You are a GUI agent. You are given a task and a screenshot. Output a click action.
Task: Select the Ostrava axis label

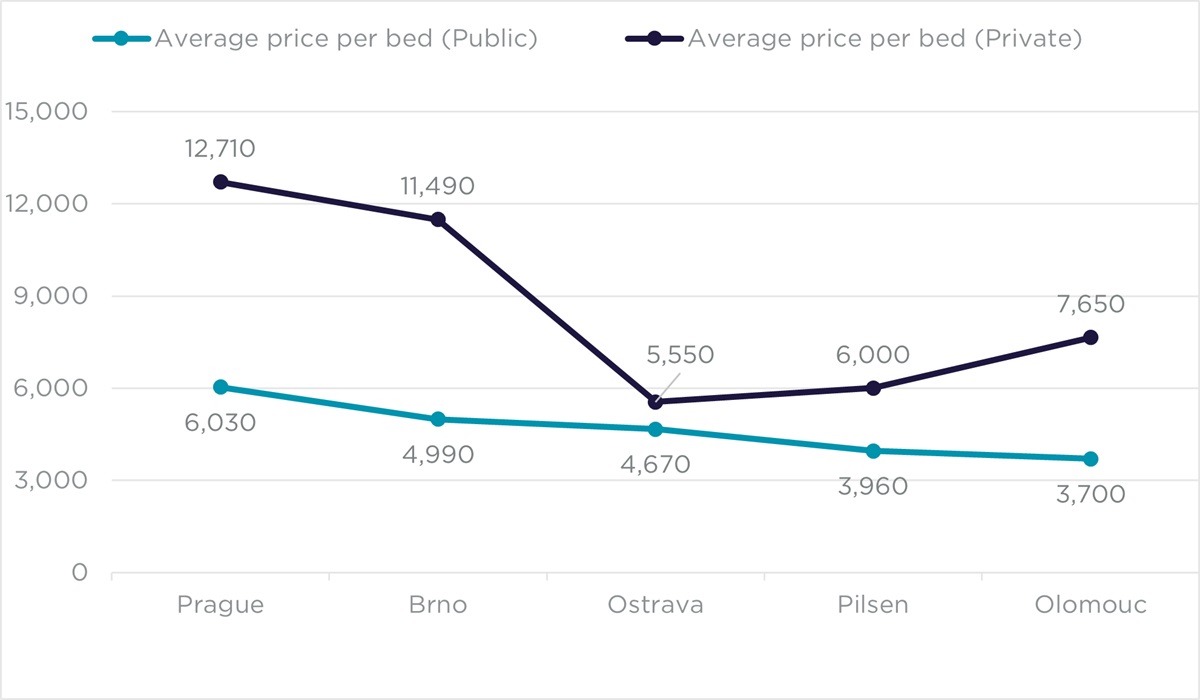656,605
